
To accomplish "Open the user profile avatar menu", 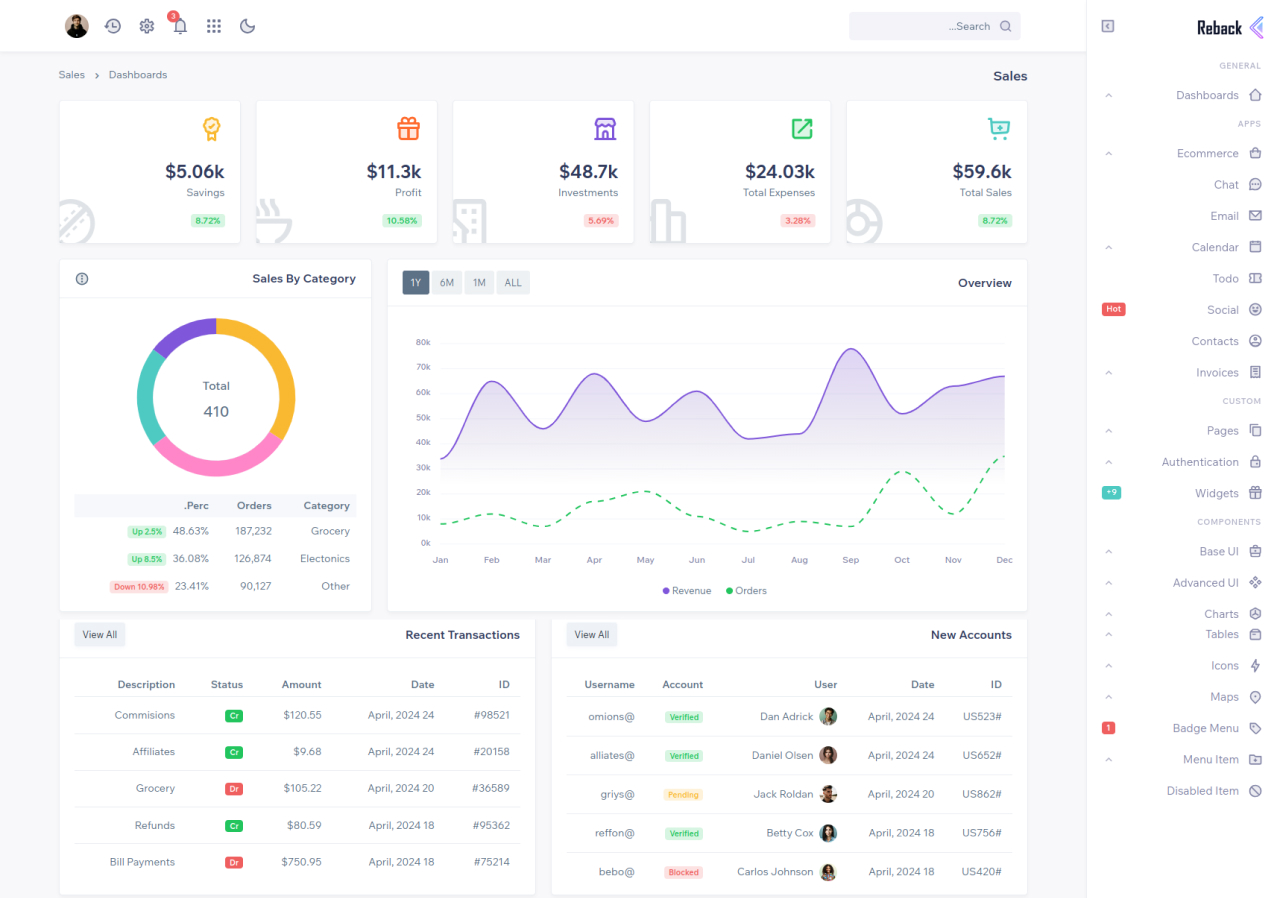I will click(77, 26).
